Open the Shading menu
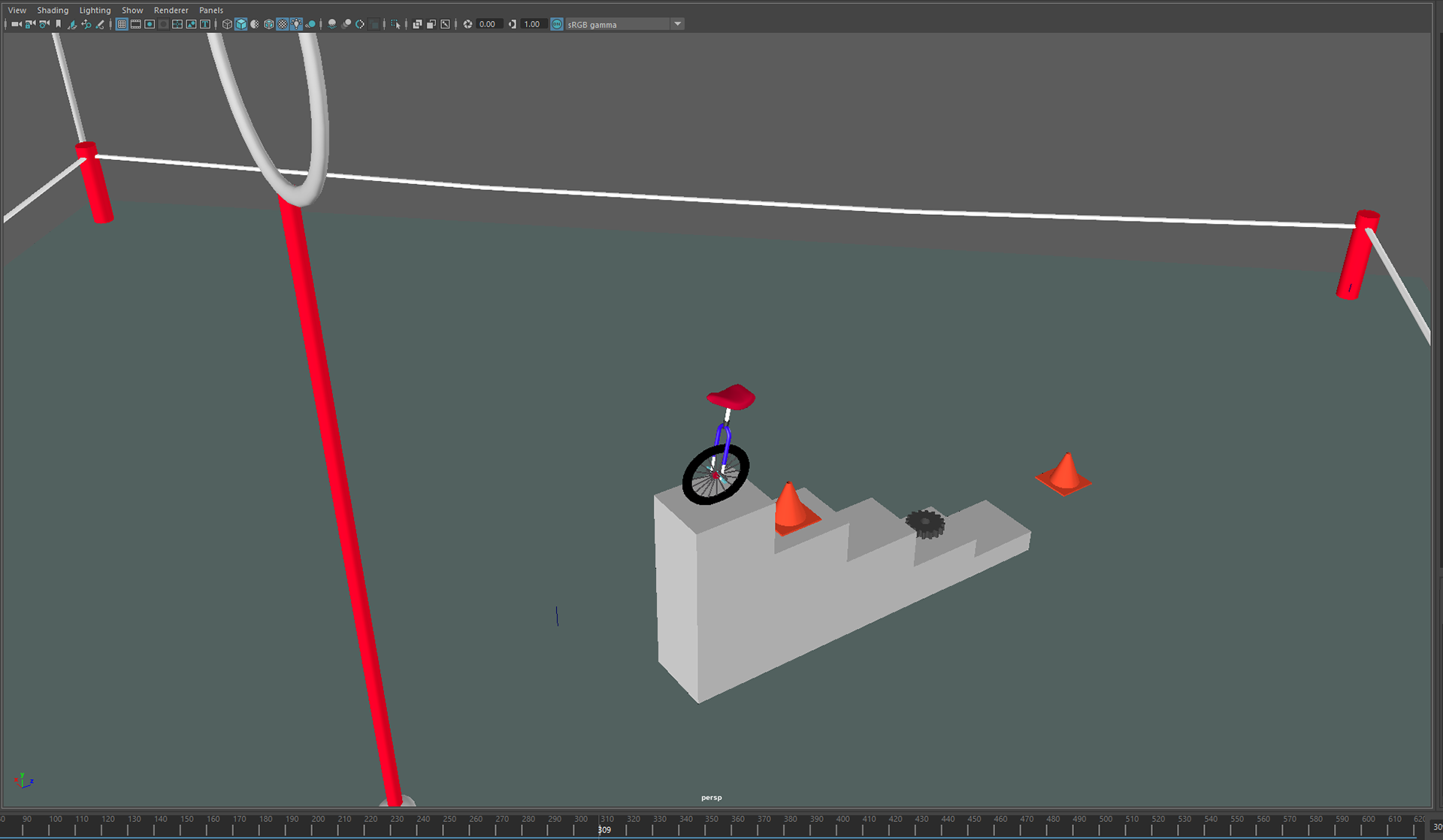 (x=53, y=10)
